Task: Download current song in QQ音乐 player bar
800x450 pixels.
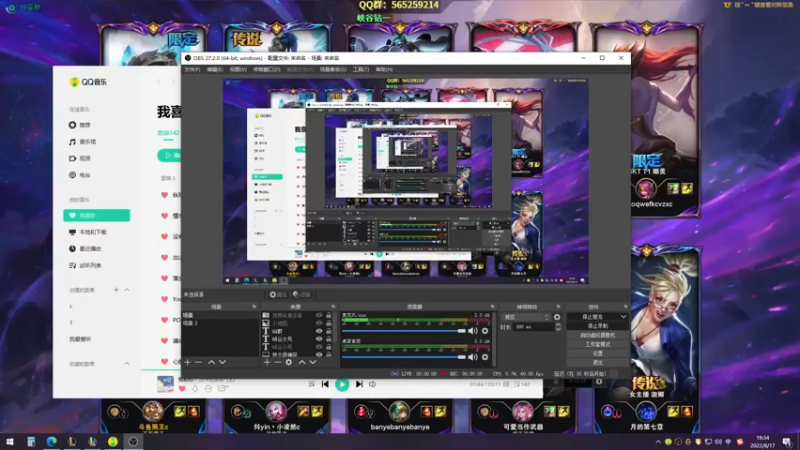Action: (195, 389)
